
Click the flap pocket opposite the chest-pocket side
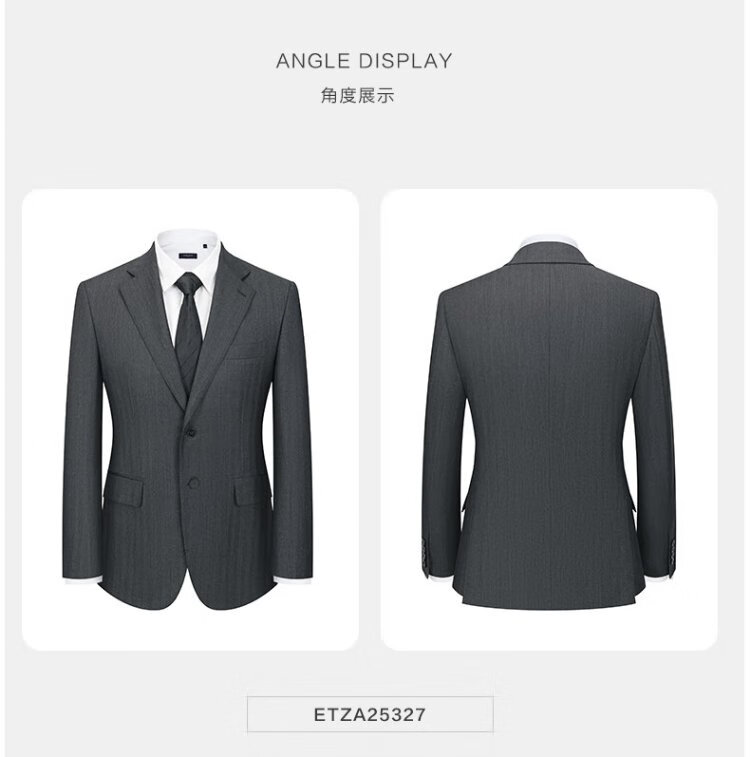tap(124, 491)
